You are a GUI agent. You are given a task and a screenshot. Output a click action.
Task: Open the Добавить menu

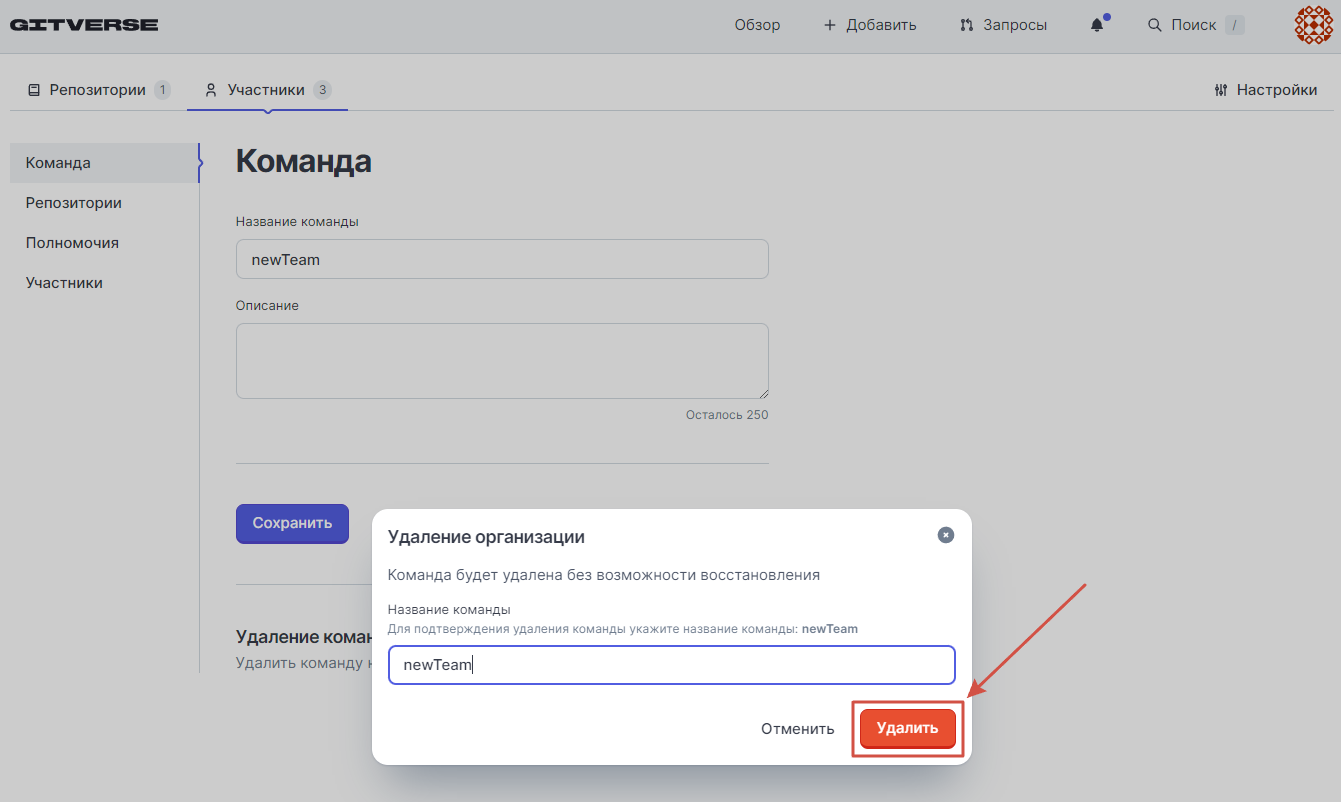[869, 25]
